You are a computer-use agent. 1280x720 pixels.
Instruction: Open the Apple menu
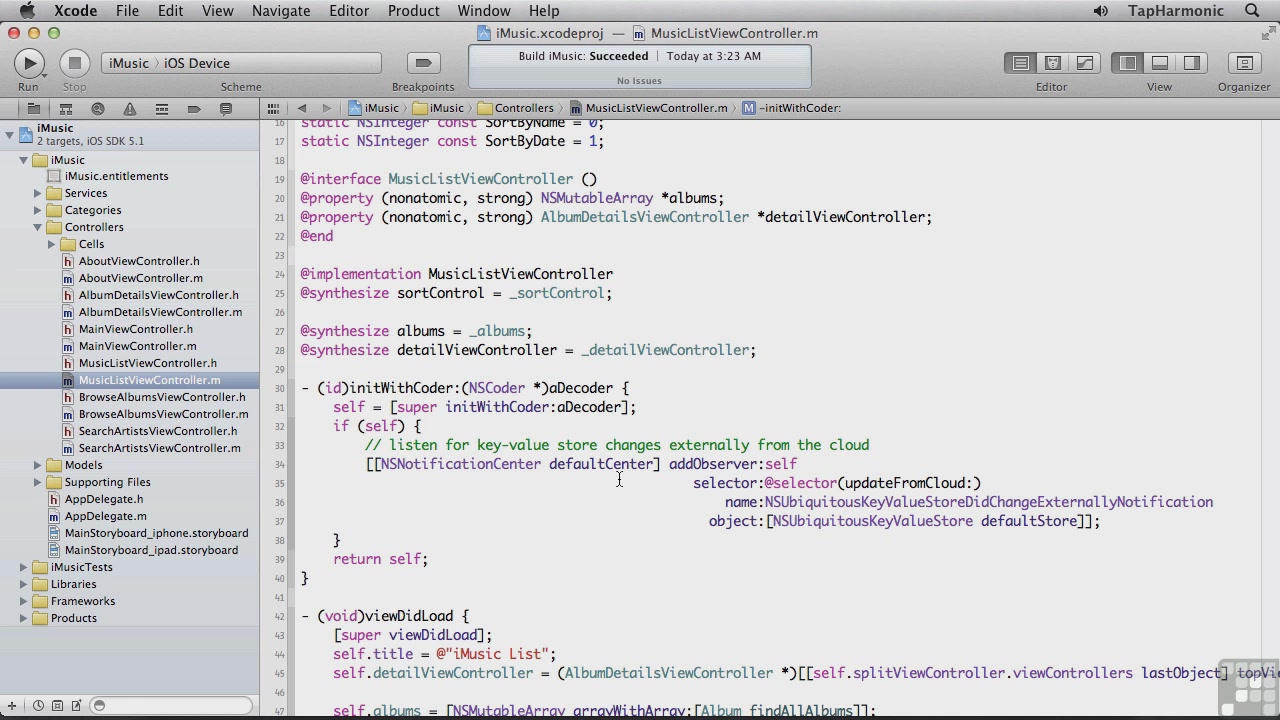[27, 11]
